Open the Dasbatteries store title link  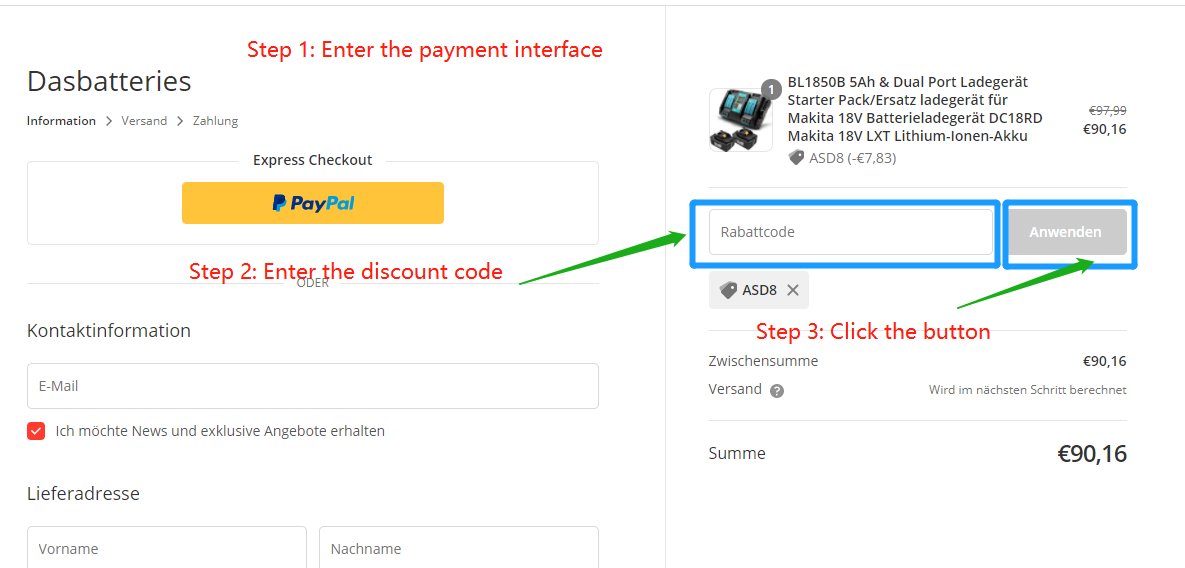point(109,81)
